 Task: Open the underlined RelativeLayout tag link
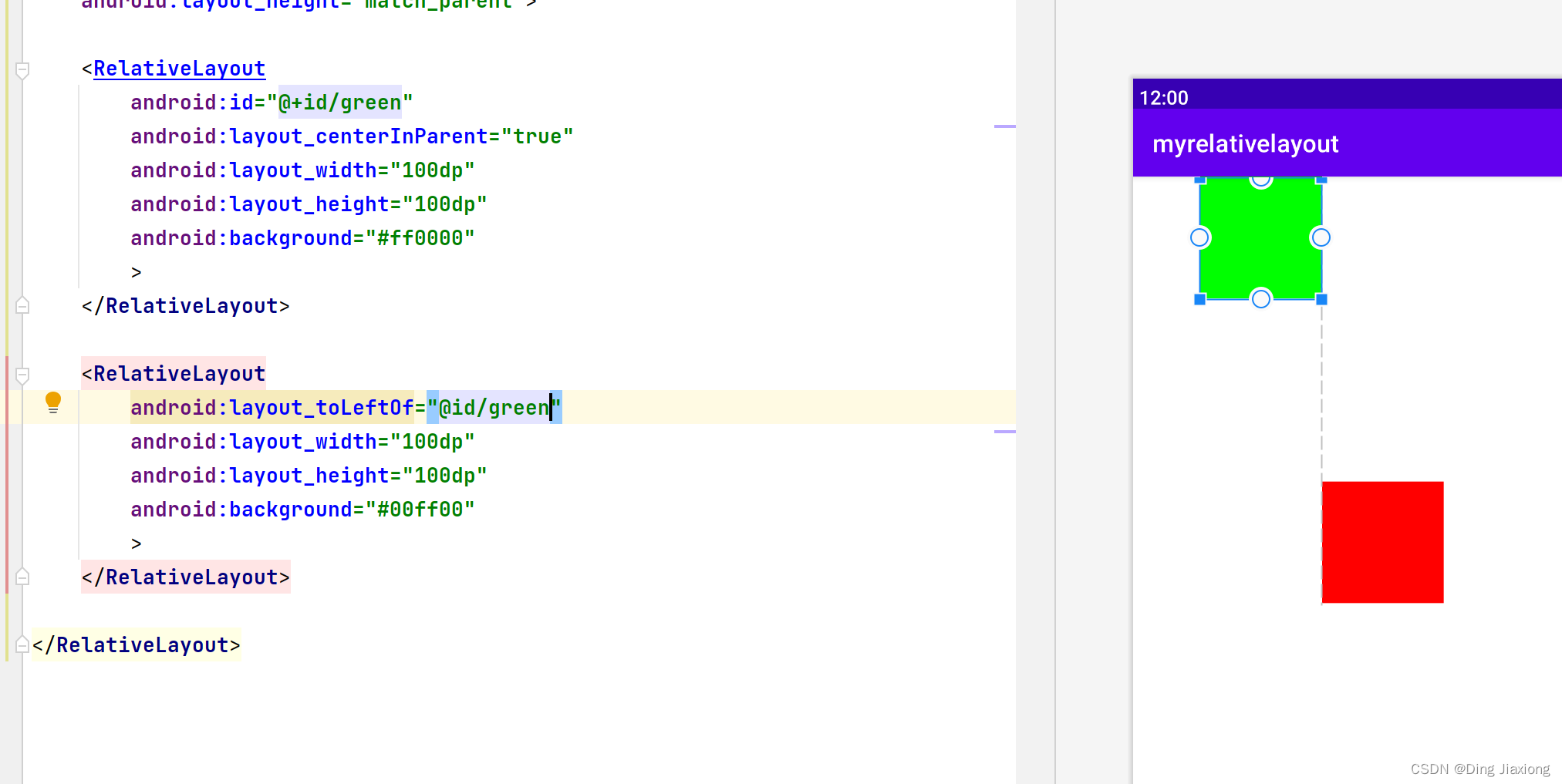179,69
